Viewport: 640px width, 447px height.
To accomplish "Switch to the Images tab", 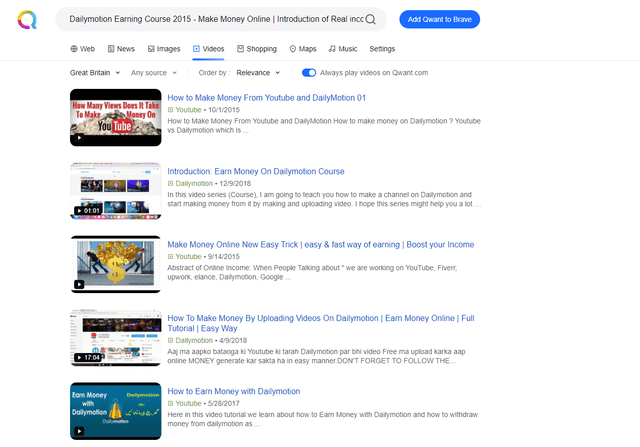I will (164, 49).
